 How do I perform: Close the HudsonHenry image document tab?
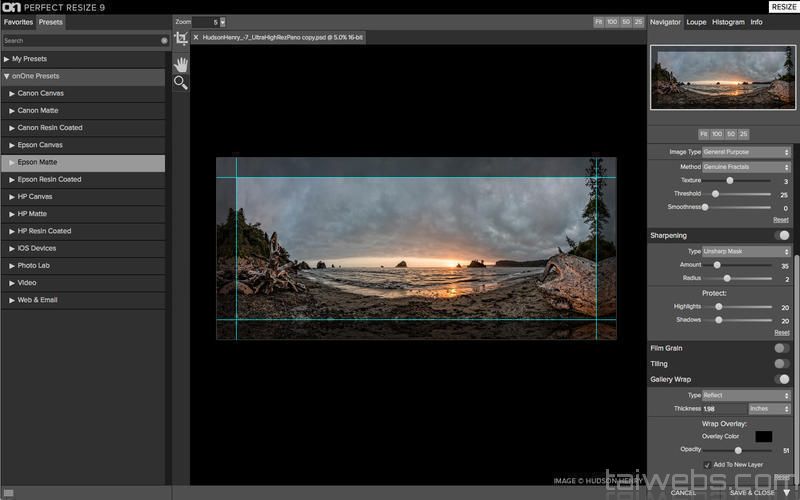click(196, 37)
